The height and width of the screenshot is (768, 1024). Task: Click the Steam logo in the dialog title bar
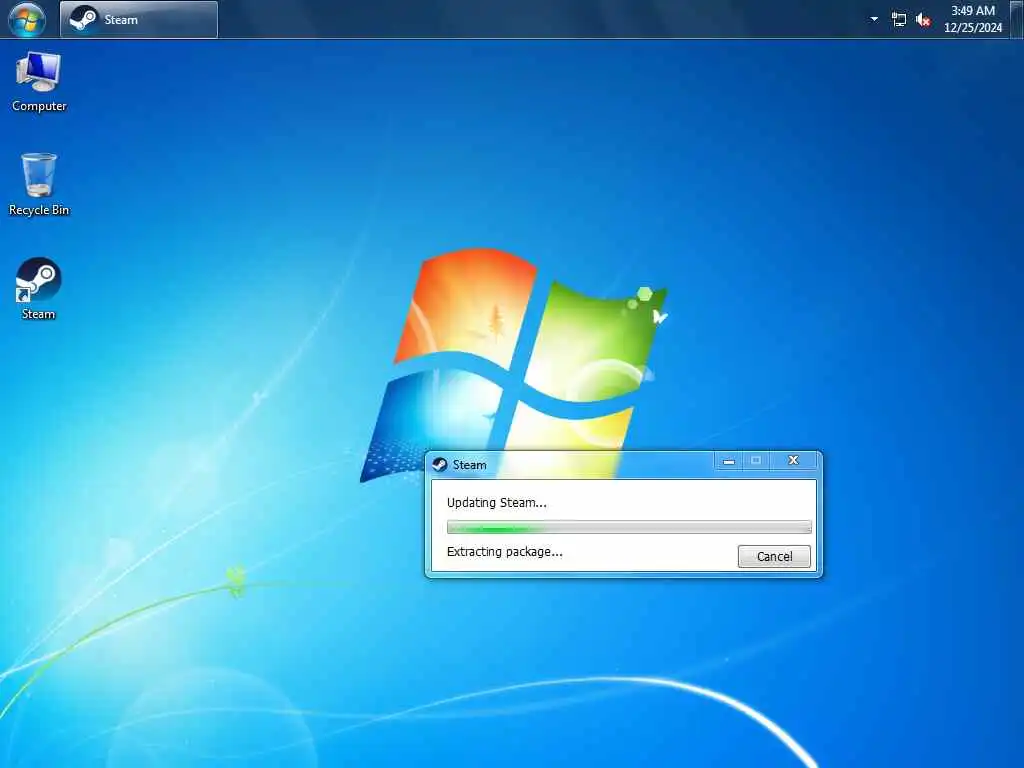point(440,464)
